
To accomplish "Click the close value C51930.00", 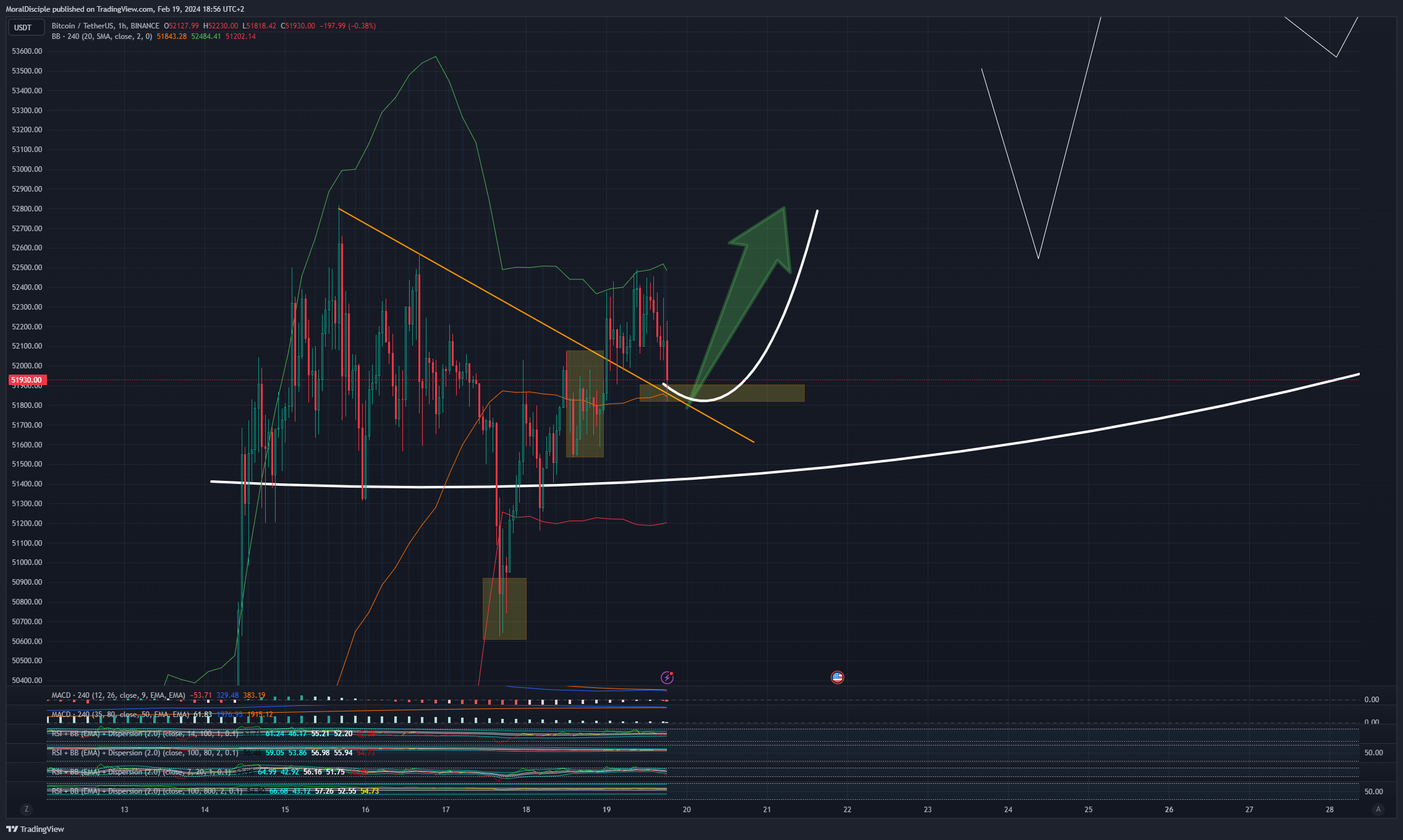I will click(298, 26).
